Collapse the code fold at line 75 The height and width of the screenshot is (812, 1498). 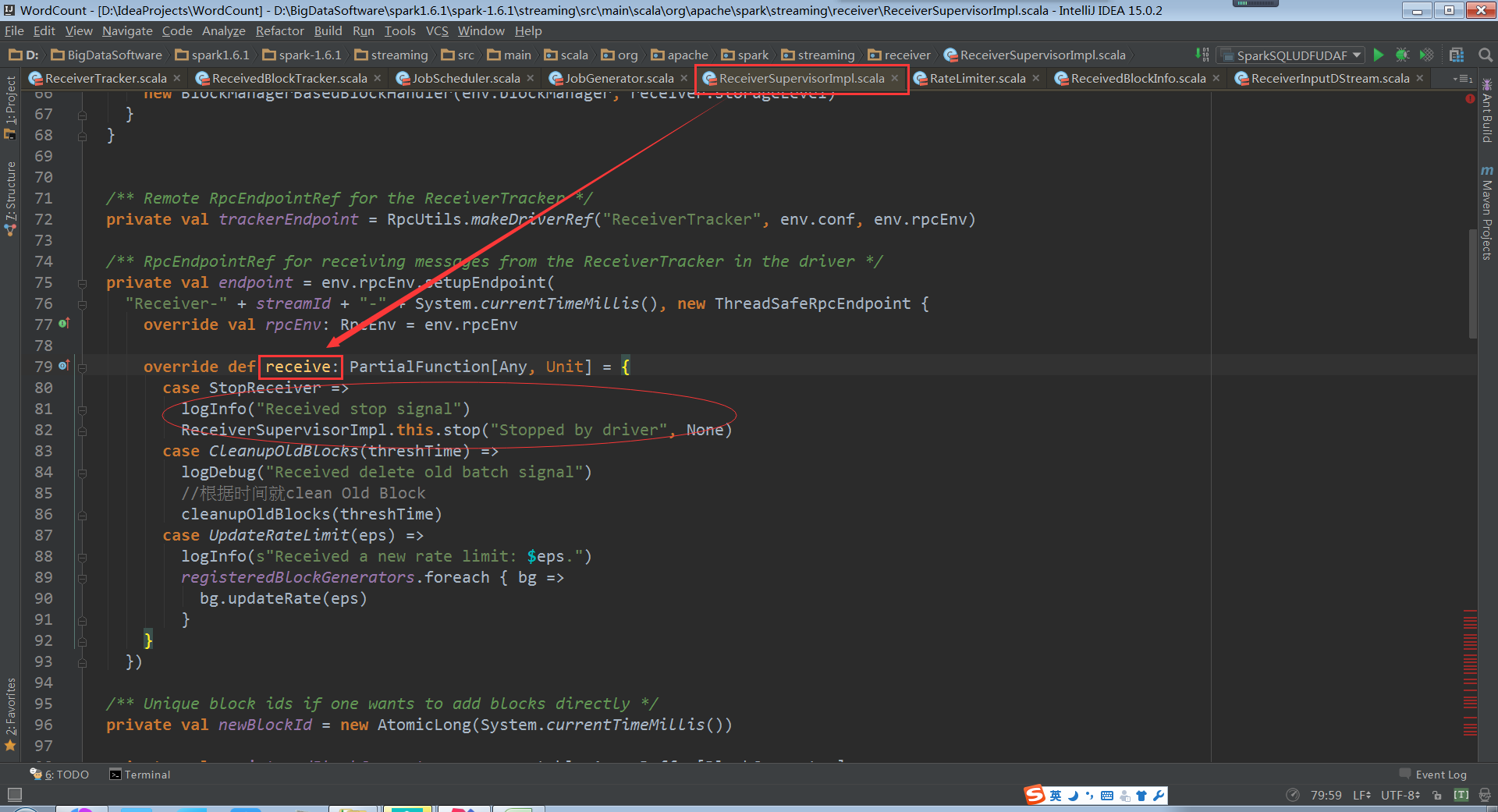[x=82, y=283]
